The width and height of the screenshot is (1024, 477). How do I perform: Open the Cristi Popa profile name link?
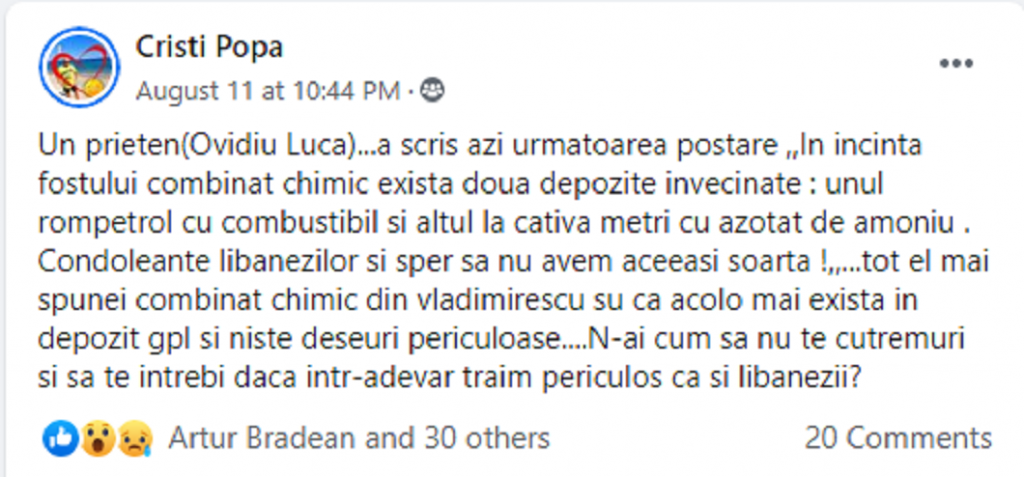(x=208, y=46)
